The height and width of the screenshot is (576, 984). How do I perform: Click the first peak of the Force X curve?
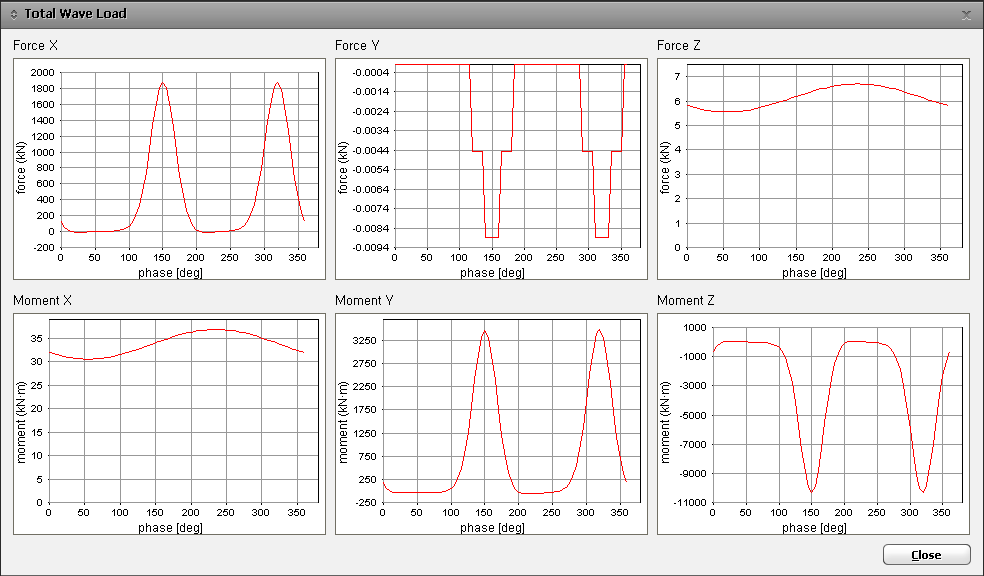pyautogui.click(x=161, y=84)
